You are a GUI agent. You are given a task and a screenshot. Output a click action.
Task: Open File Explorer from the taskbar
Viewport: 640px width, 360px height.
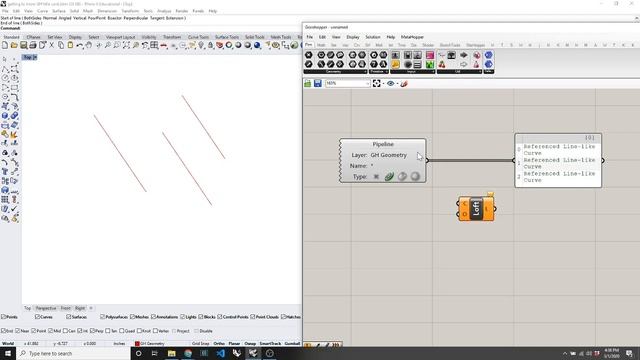point(171,353)
